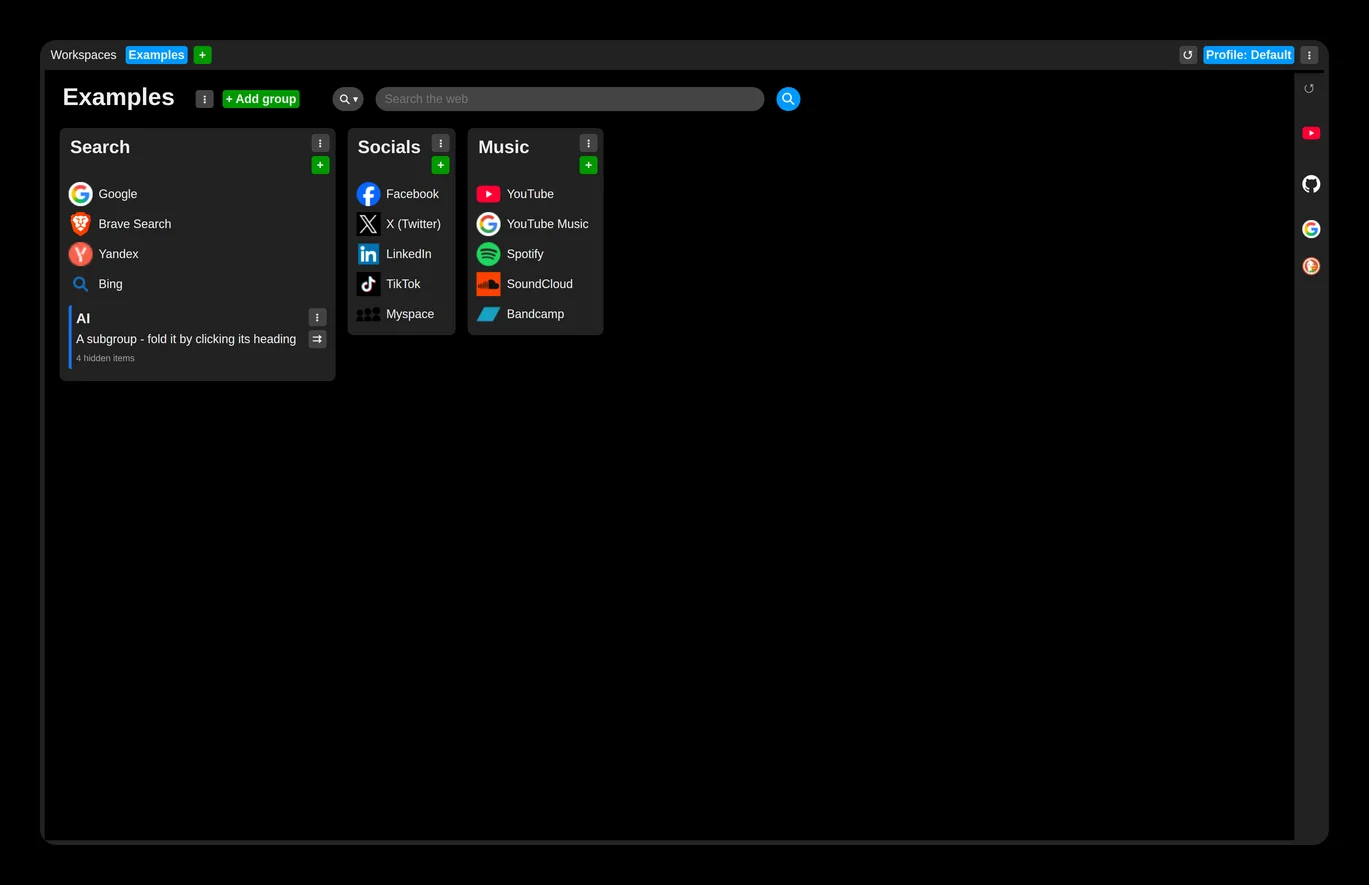Click the '4 hidden items' text

coord(105,358)
